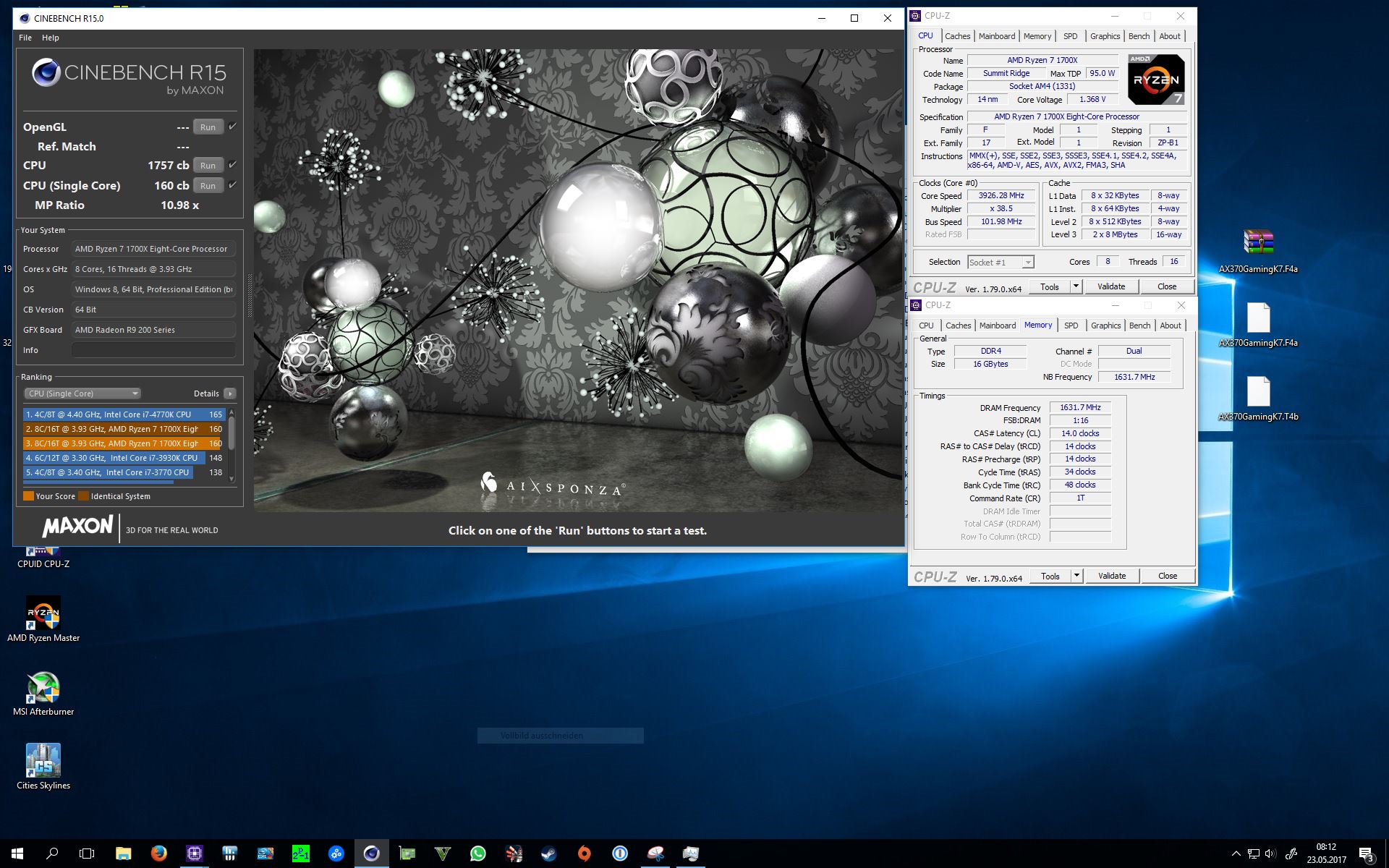Open AX370GamingK7.F4a archive icon
This screenshot has width=1389, height=868.
point(1258,243)
